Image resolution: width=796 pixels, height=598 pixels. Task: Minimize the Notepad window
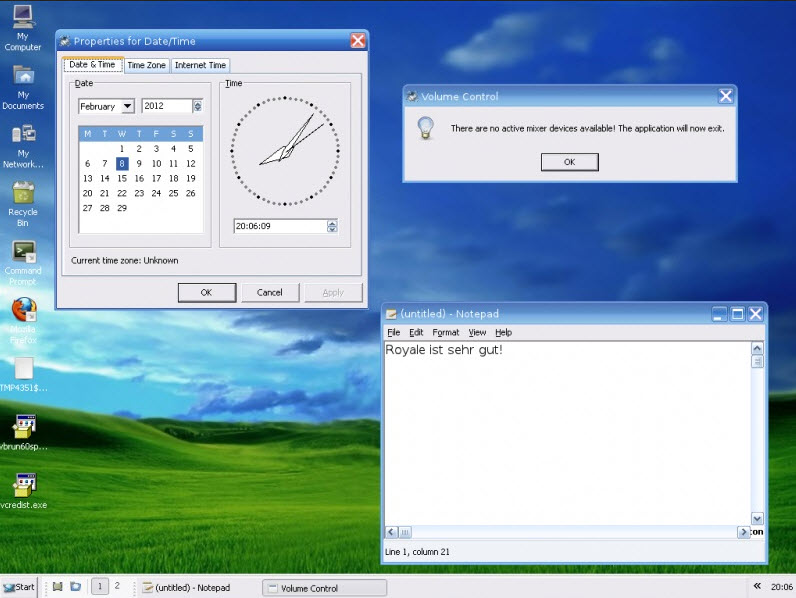pyautogui.click(x=719, y=314)
